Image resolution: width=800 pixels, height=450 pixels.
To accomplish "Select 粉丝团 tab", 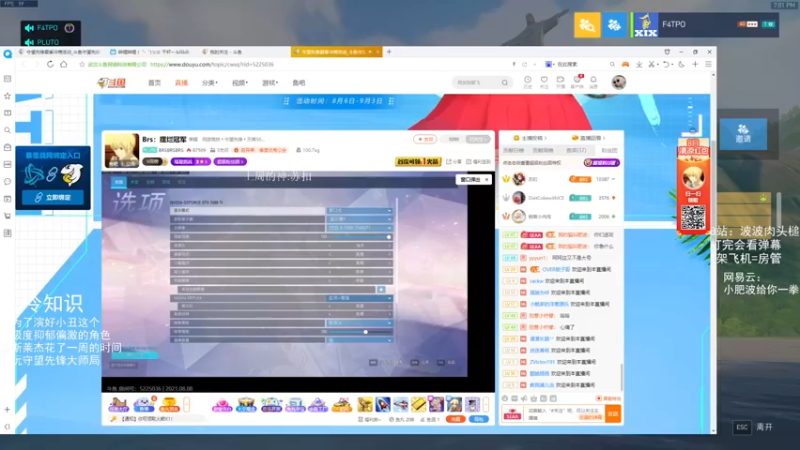I will pyautogui.click(x=609, y=151).
